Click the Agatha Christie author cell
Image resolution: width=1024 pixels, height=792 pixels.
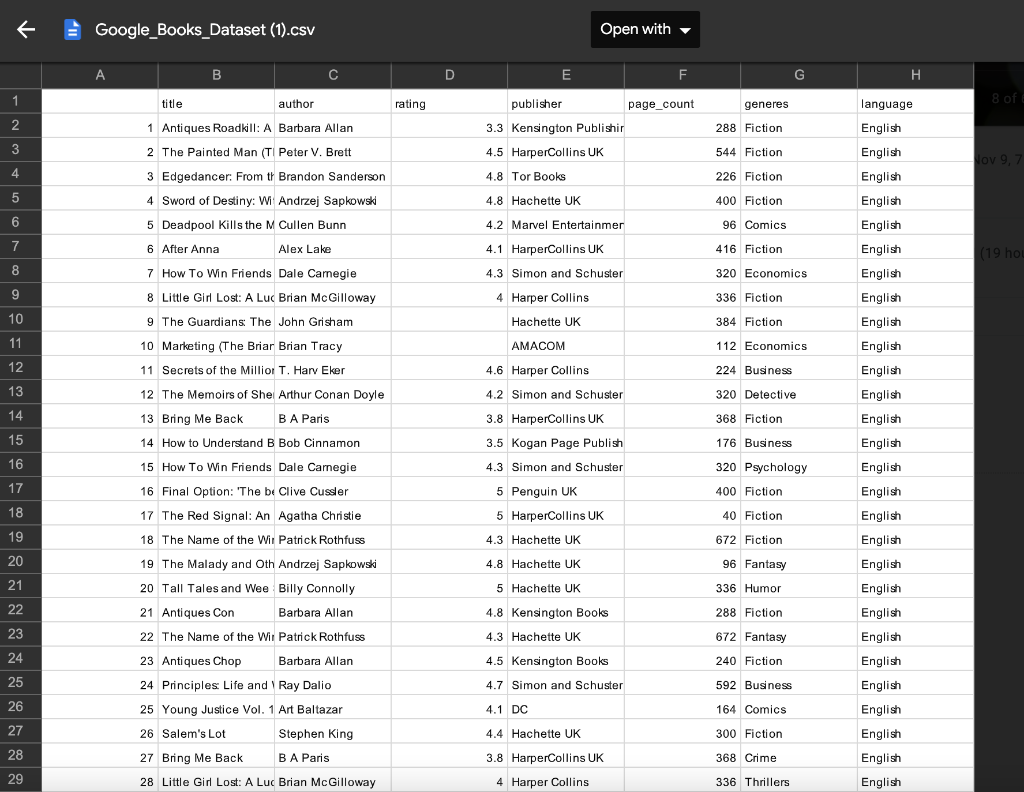tap(332, 515)
